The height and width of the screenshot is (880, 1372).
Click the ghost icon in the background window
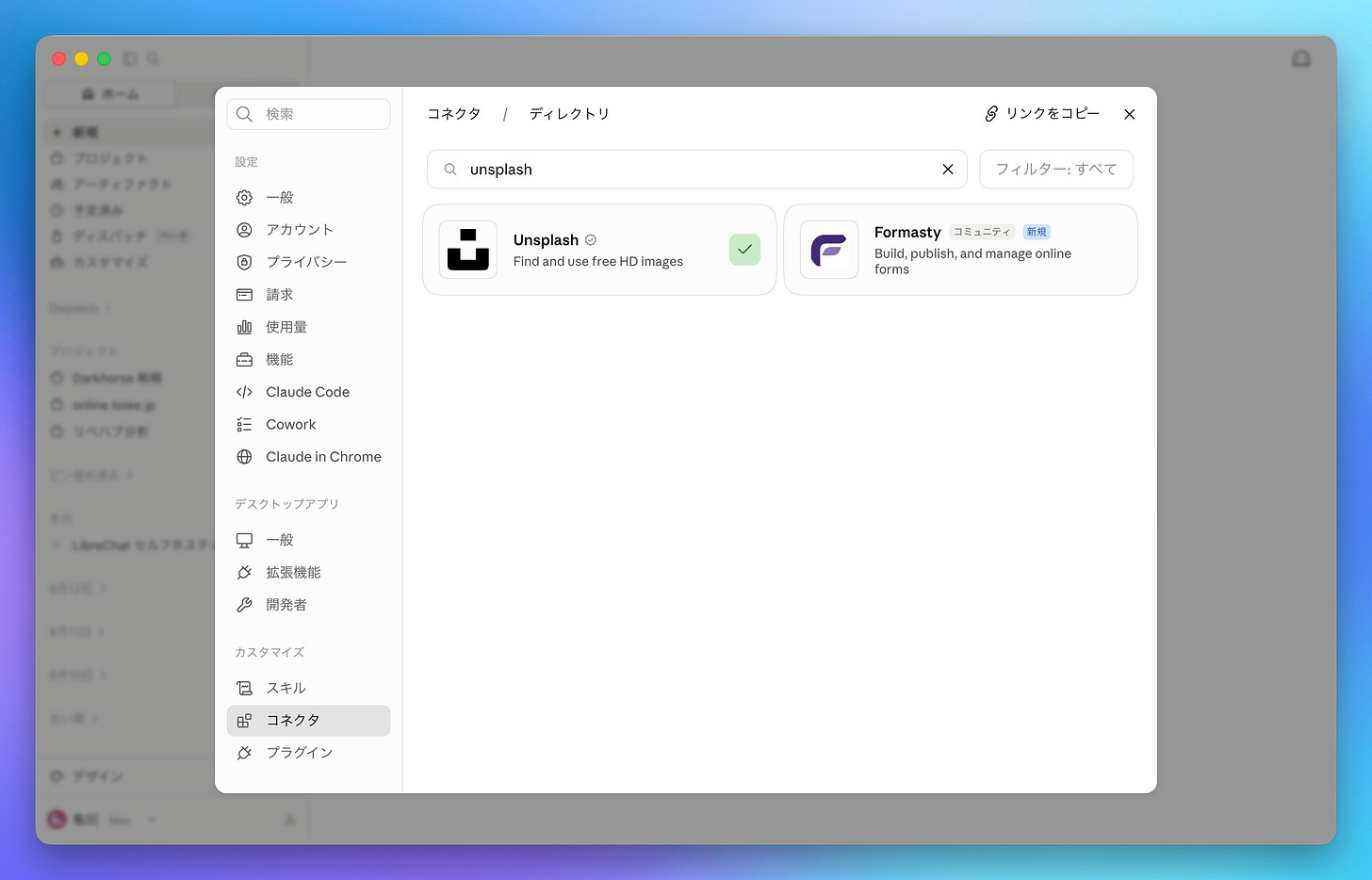(1301, 59)
